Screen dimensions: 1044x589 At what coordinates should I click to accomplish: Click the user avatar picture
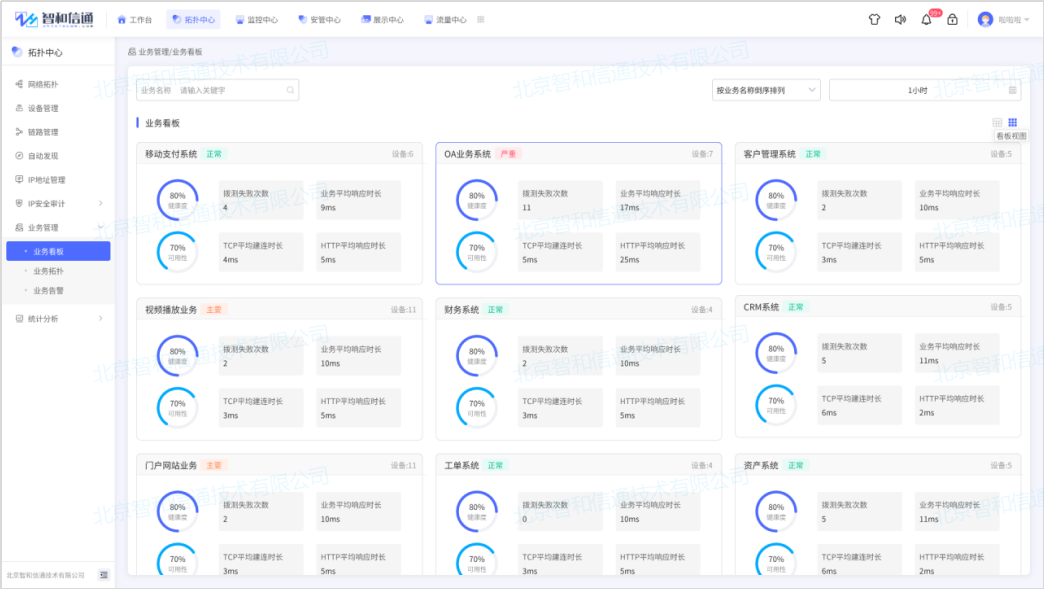985,19
